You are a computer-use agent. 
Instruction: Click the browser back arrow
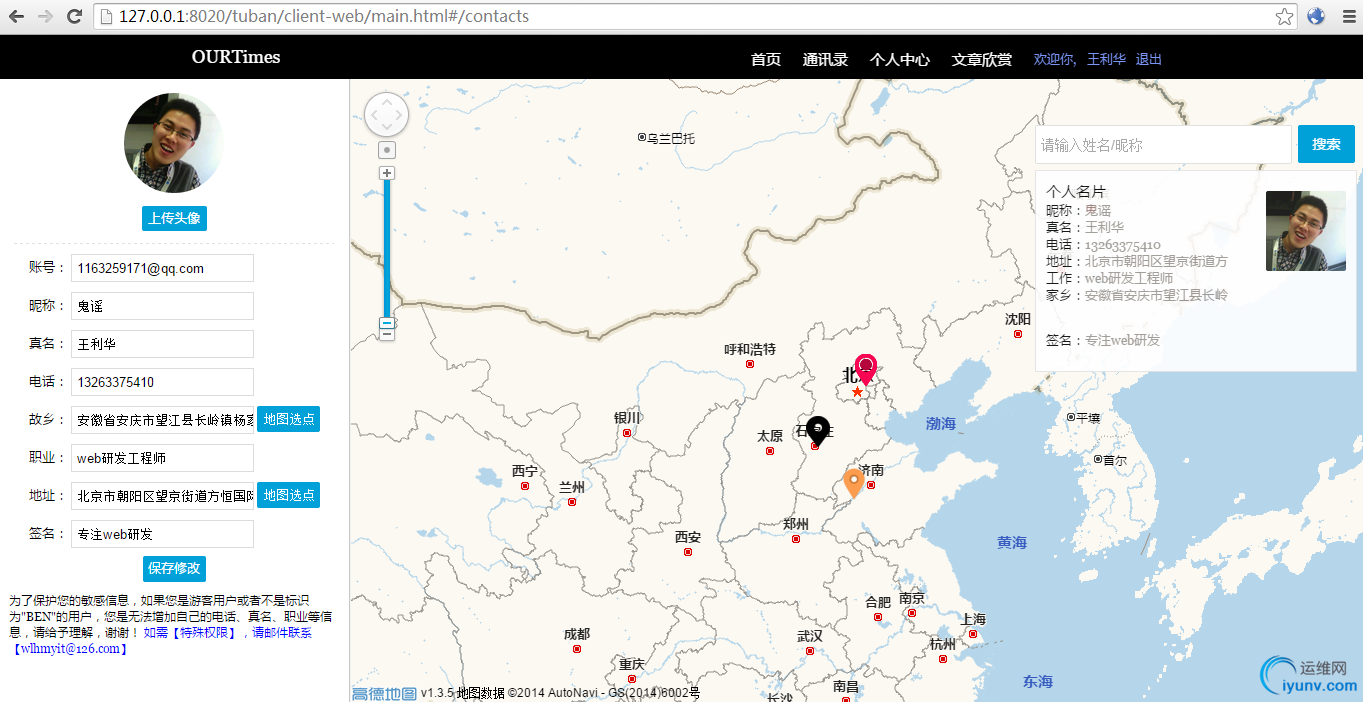[16, 16]
